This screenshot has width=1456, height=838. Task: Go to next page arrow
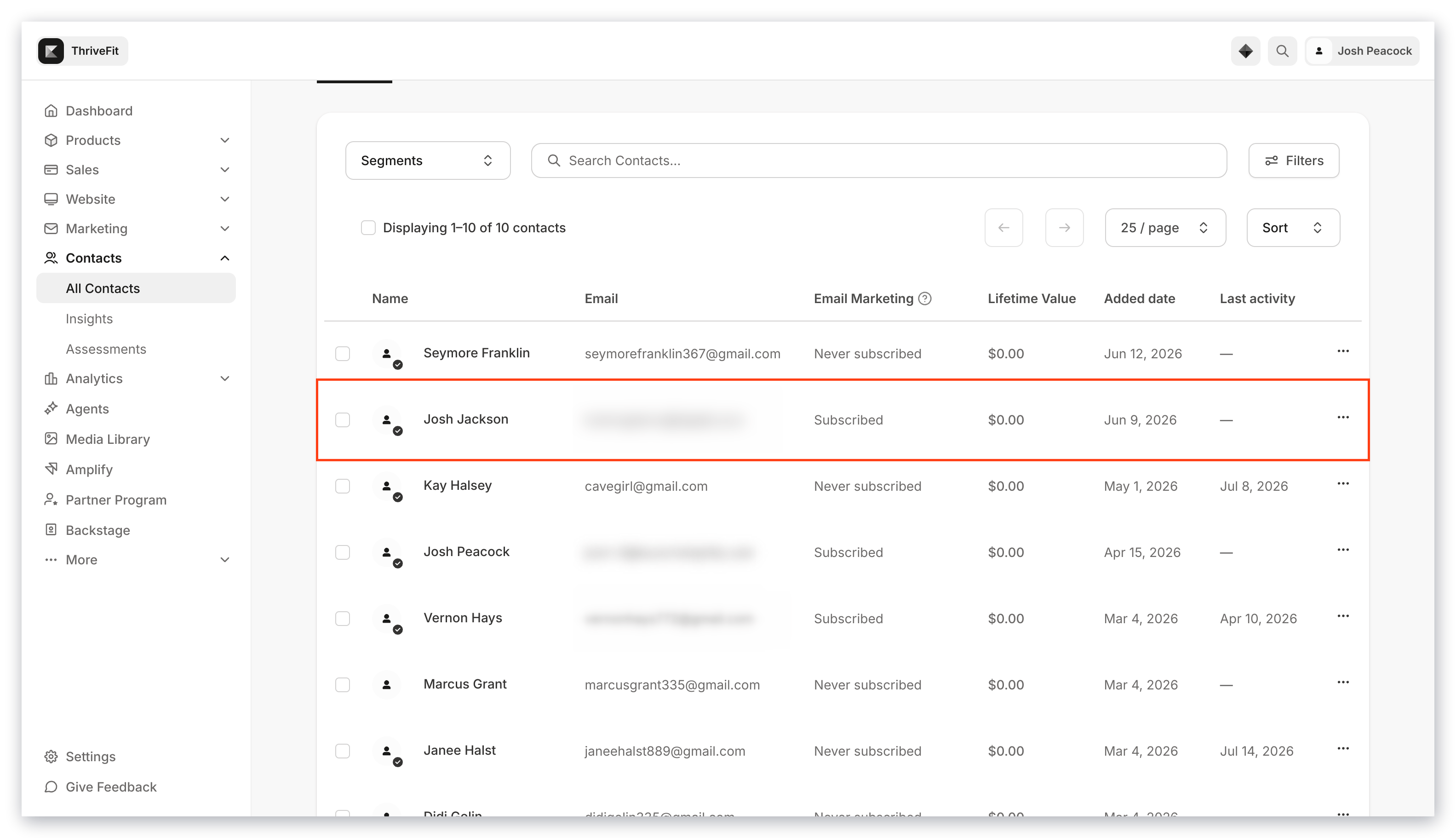click(1064, 227)
